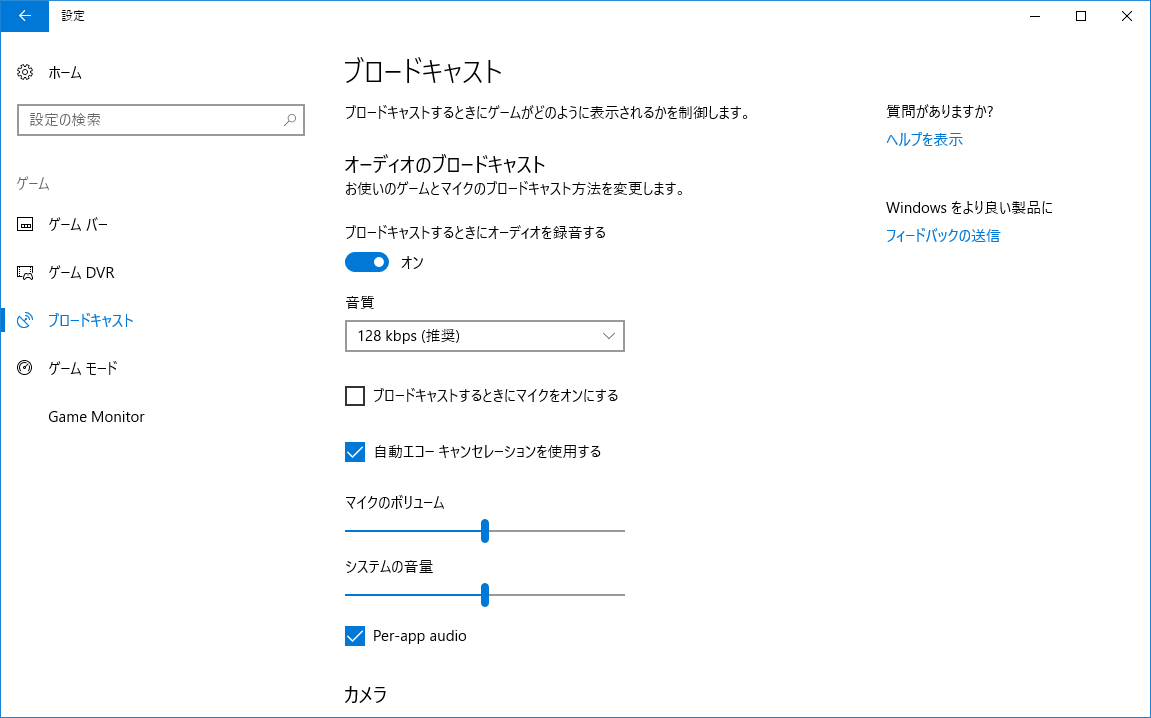Screen dimensions: 1151x718
Task: Click フィードバックの送信 link
Action: coord(941,236)
